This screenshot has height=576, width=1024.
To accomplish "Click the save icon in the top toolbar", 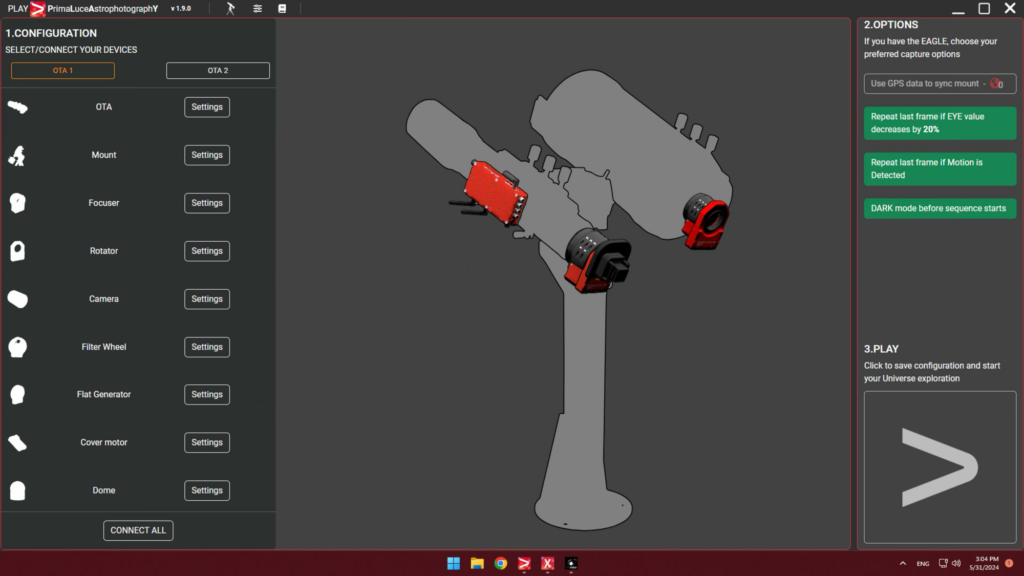I will (282, 8).
